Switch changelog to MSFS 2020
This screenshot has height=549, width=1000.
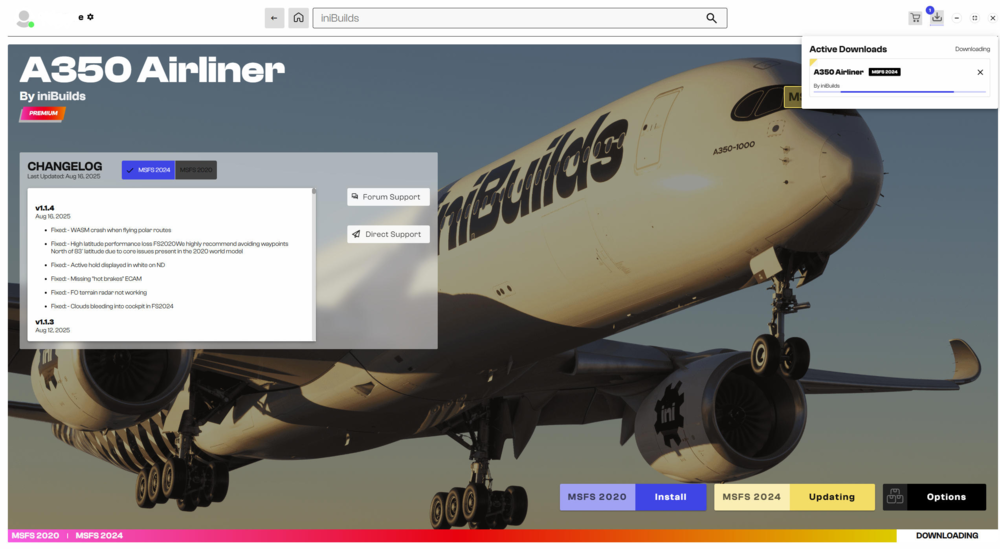(196, 170)
